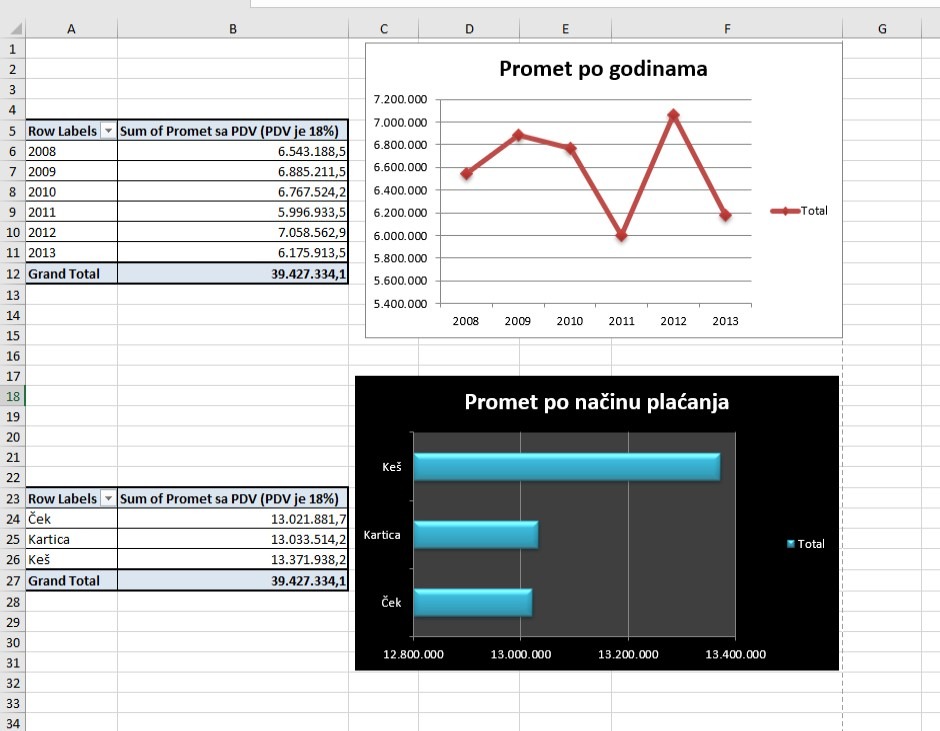This screenshot has width=940, height=731.
Task: Click the 2011 category label below line chart
Action: (x=622, y=321)
